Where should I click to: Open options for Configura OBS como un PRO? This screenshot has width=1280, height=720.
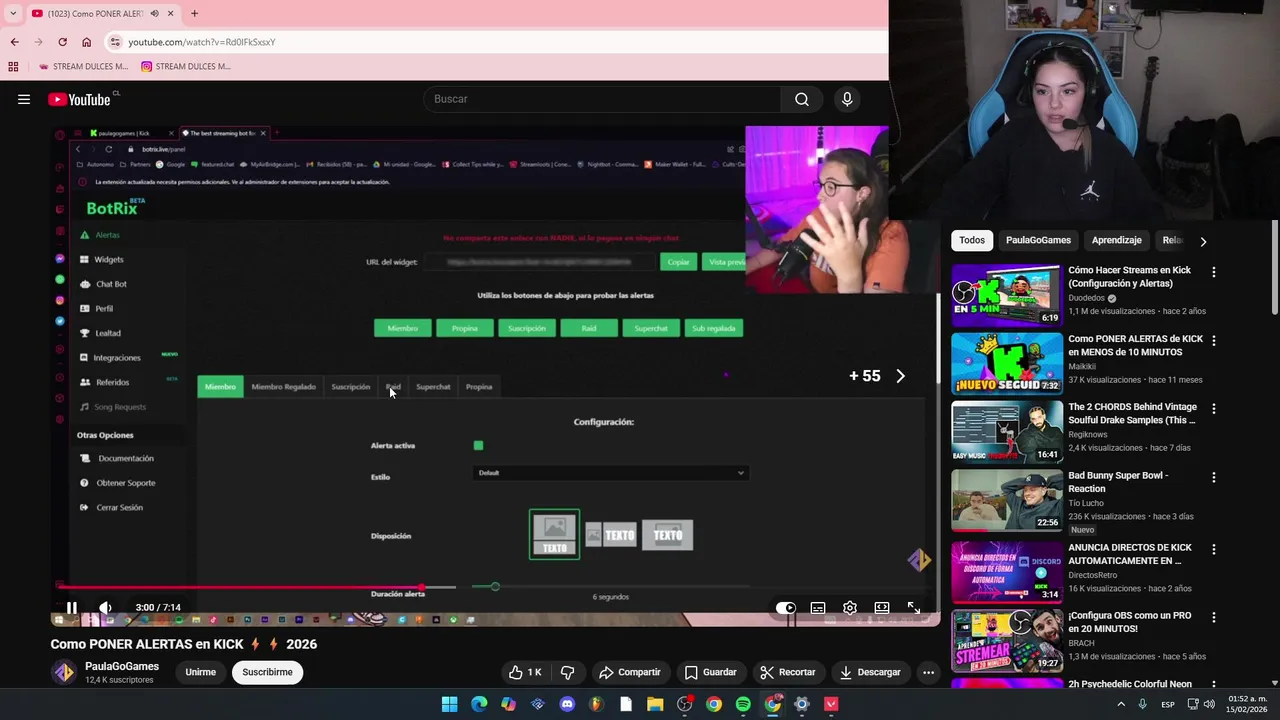point(1213,618)
